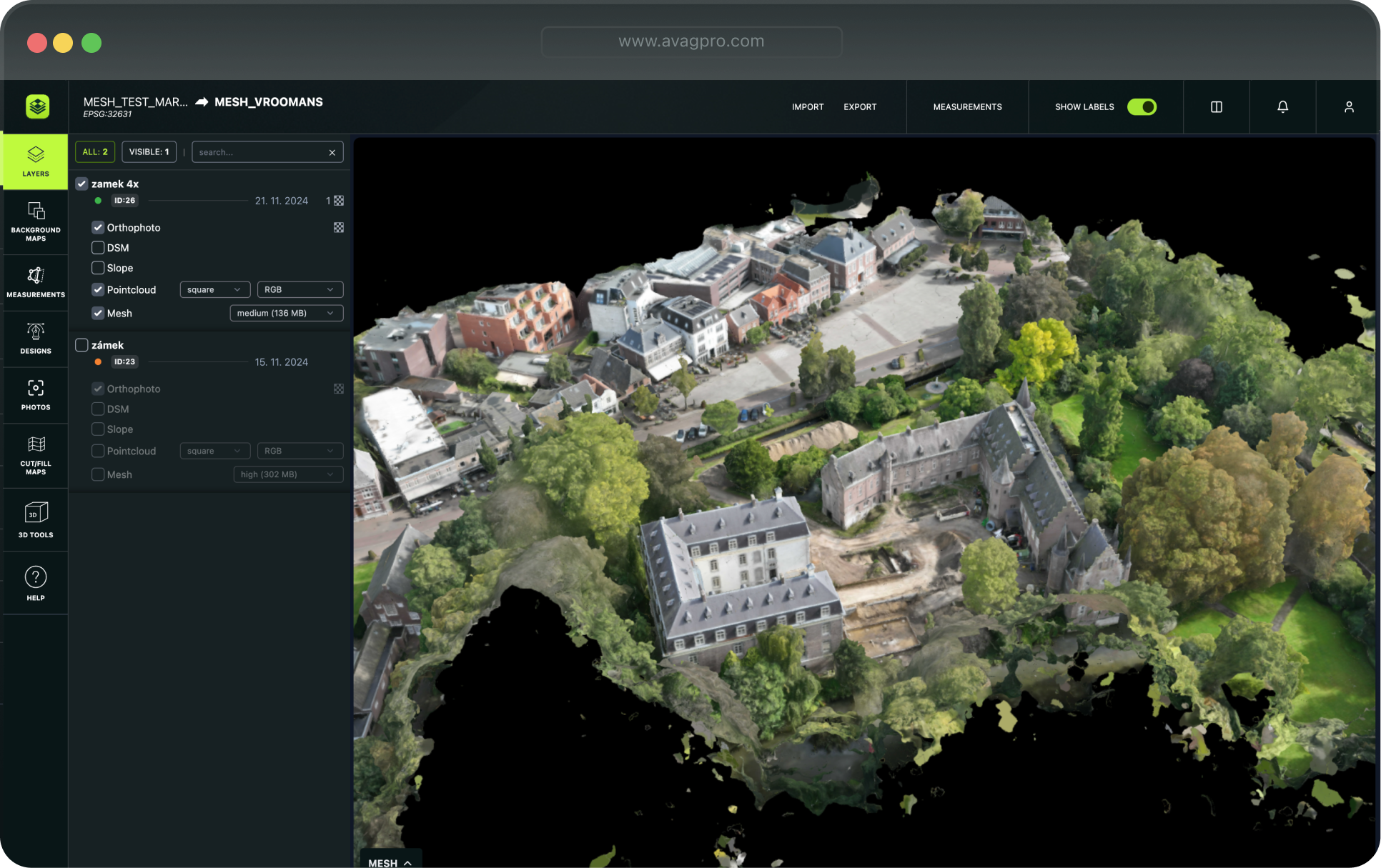This screenshot has width=1381, height=868.
Task: Toggle the Show Labels switch
Action: (1142, 107)
